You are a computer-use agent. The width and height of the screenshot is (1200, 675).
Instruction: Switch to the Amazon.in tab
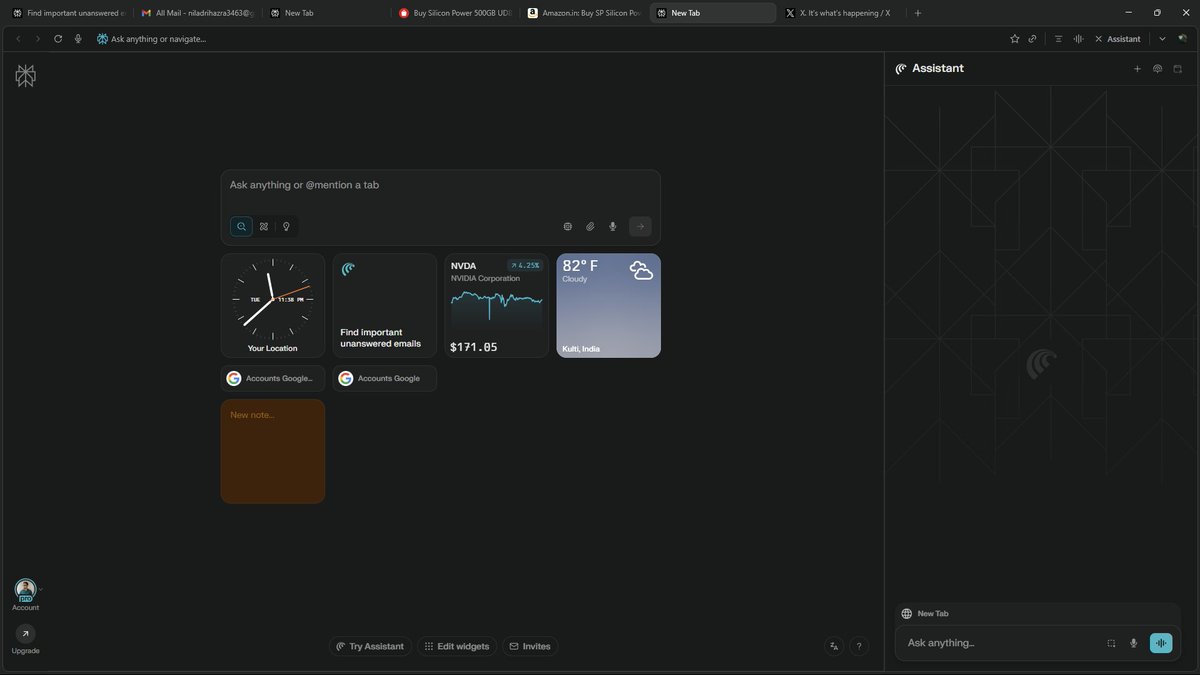coord(584,13)
